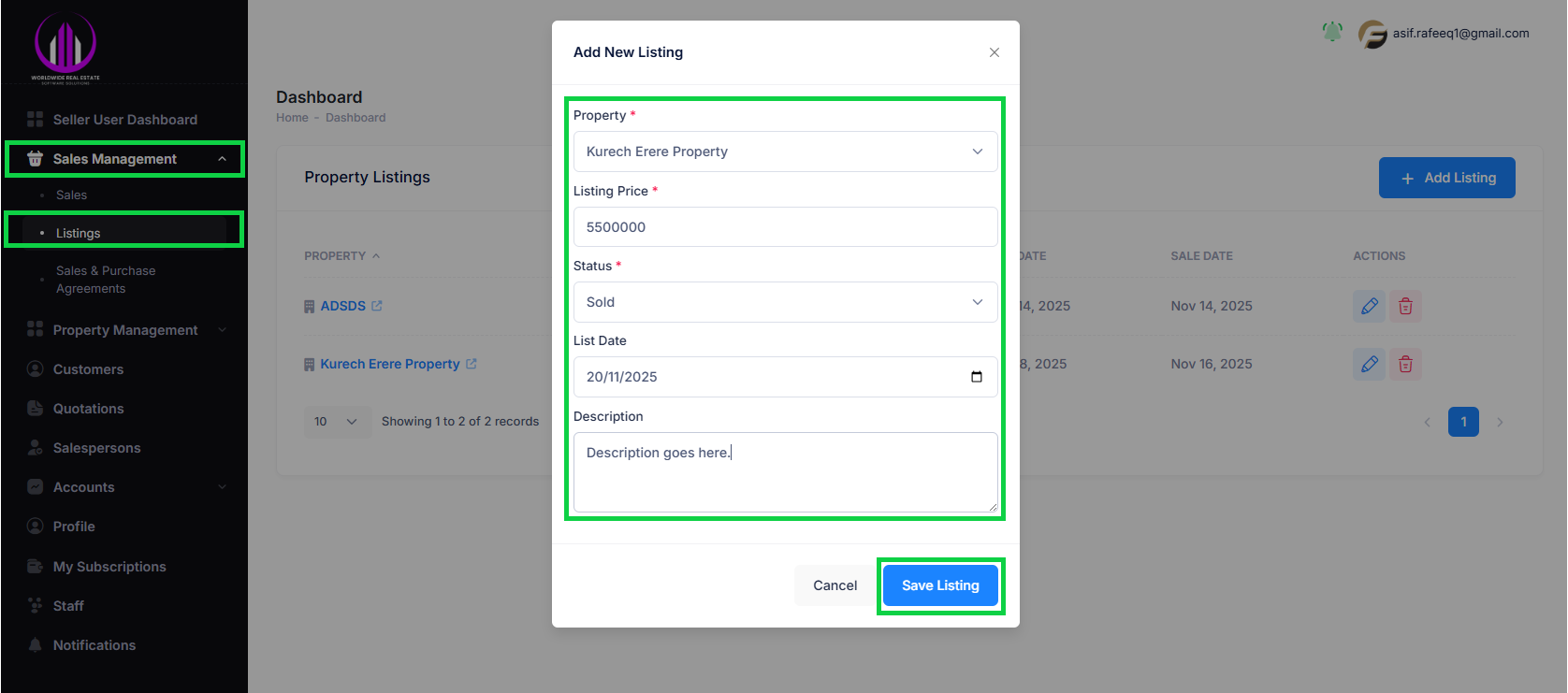1568x693 pixels.
Task: Open the Kurech Erere Property link in the table
Action: click(x=391, y=364)
